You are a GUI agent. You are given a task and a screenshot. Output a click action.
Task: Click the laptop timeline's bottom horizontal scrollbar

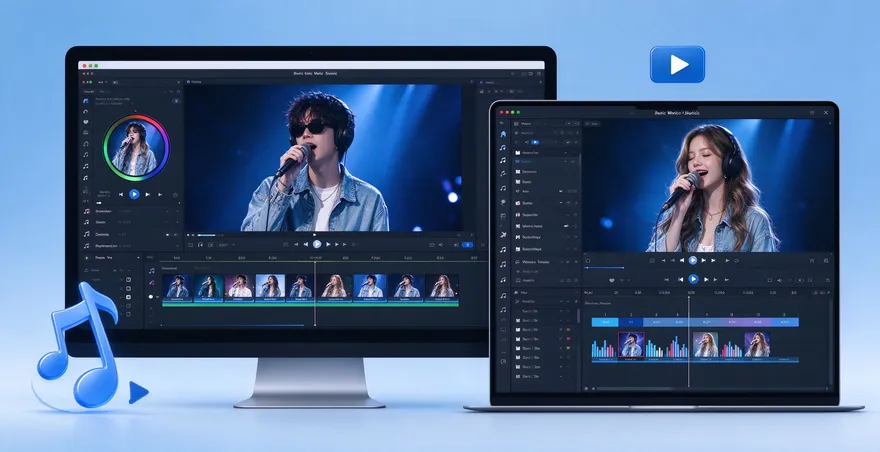[x=634, y=389]
